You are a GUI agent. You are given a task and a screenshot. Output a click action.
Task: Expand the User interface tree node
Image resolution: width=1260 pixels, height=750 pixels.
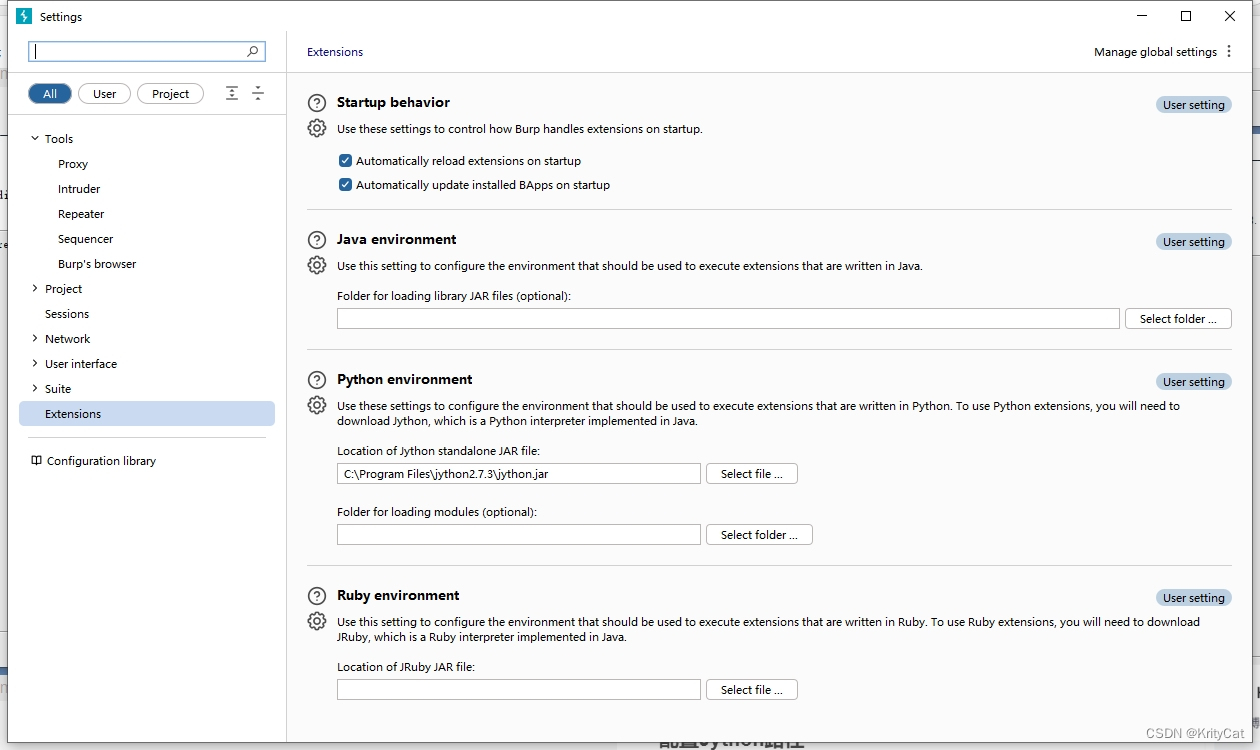pos(35,364)
